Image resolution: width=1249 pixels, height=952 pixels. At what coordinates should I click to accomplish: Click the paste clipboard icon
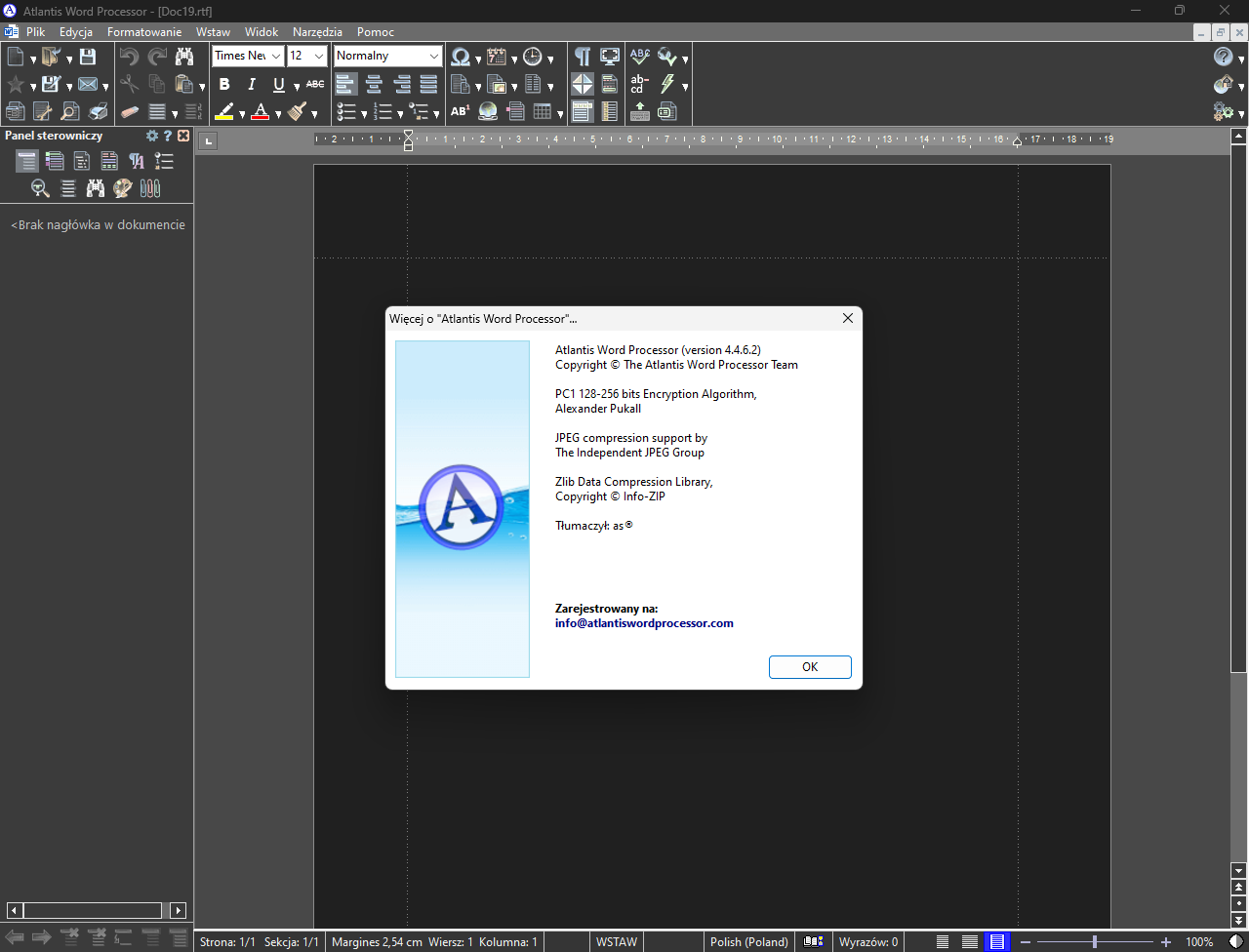click(183, 85)
